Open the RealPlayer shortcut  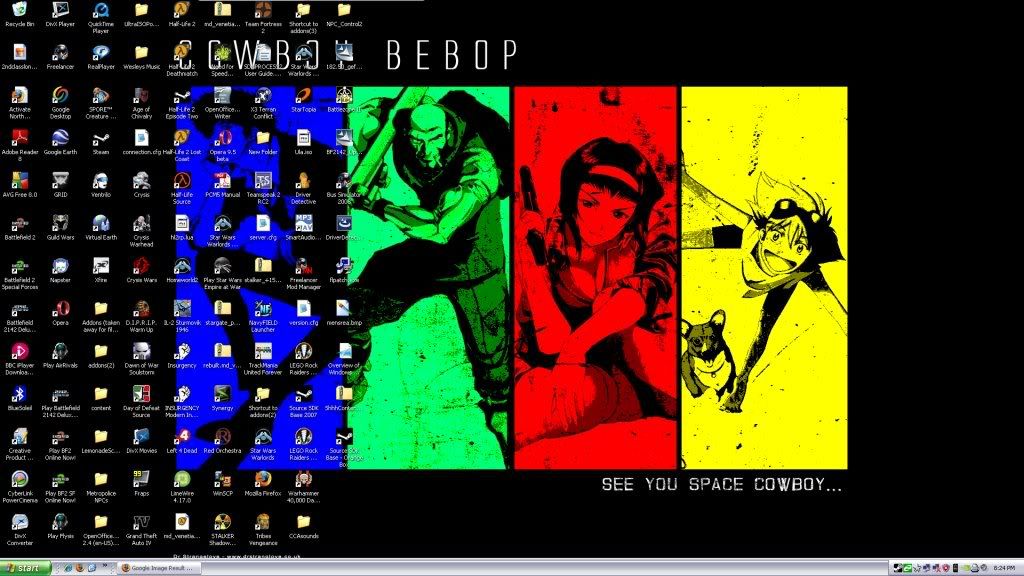[x=101, y=57]
